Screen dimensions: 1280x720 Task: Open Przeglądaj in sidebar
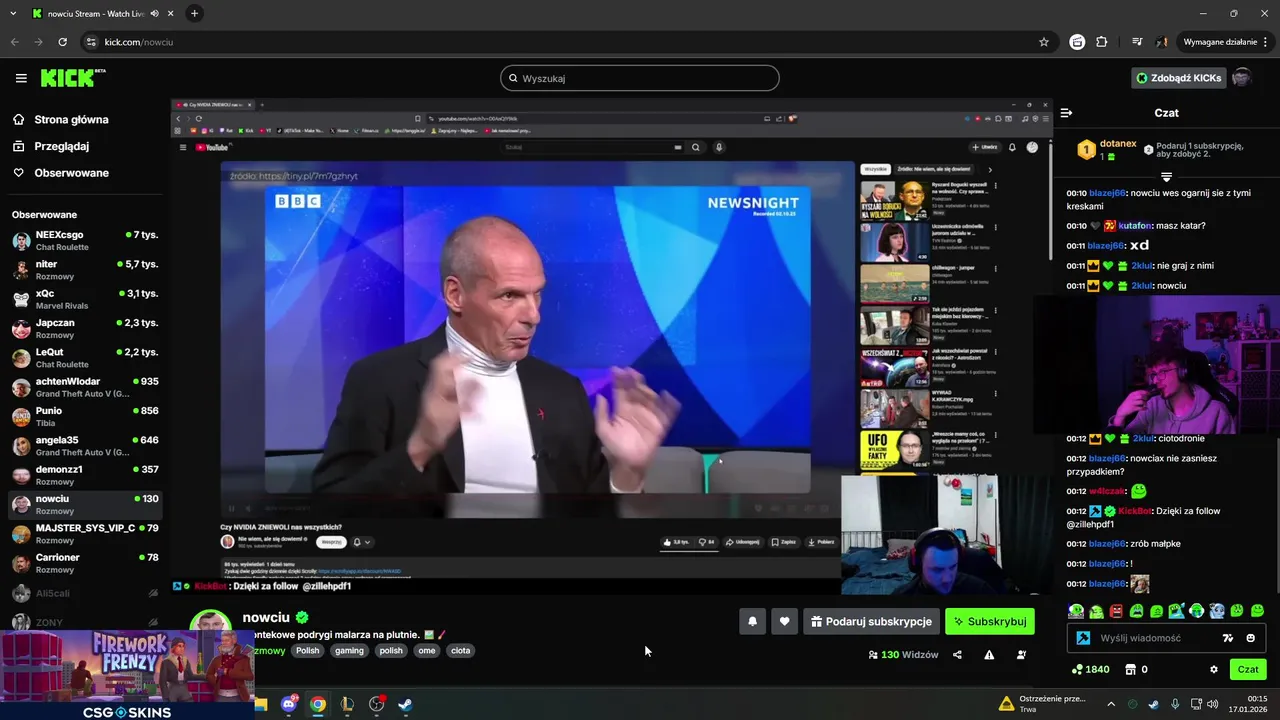61,146
